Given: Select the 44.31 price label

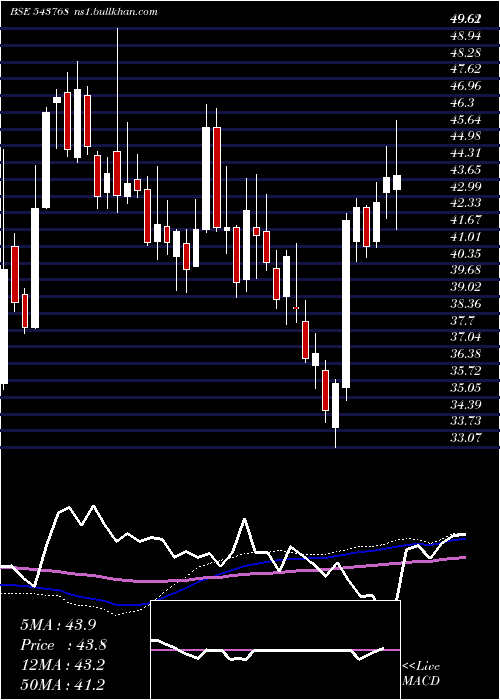Looking at the screenshot, I should 465,153.
